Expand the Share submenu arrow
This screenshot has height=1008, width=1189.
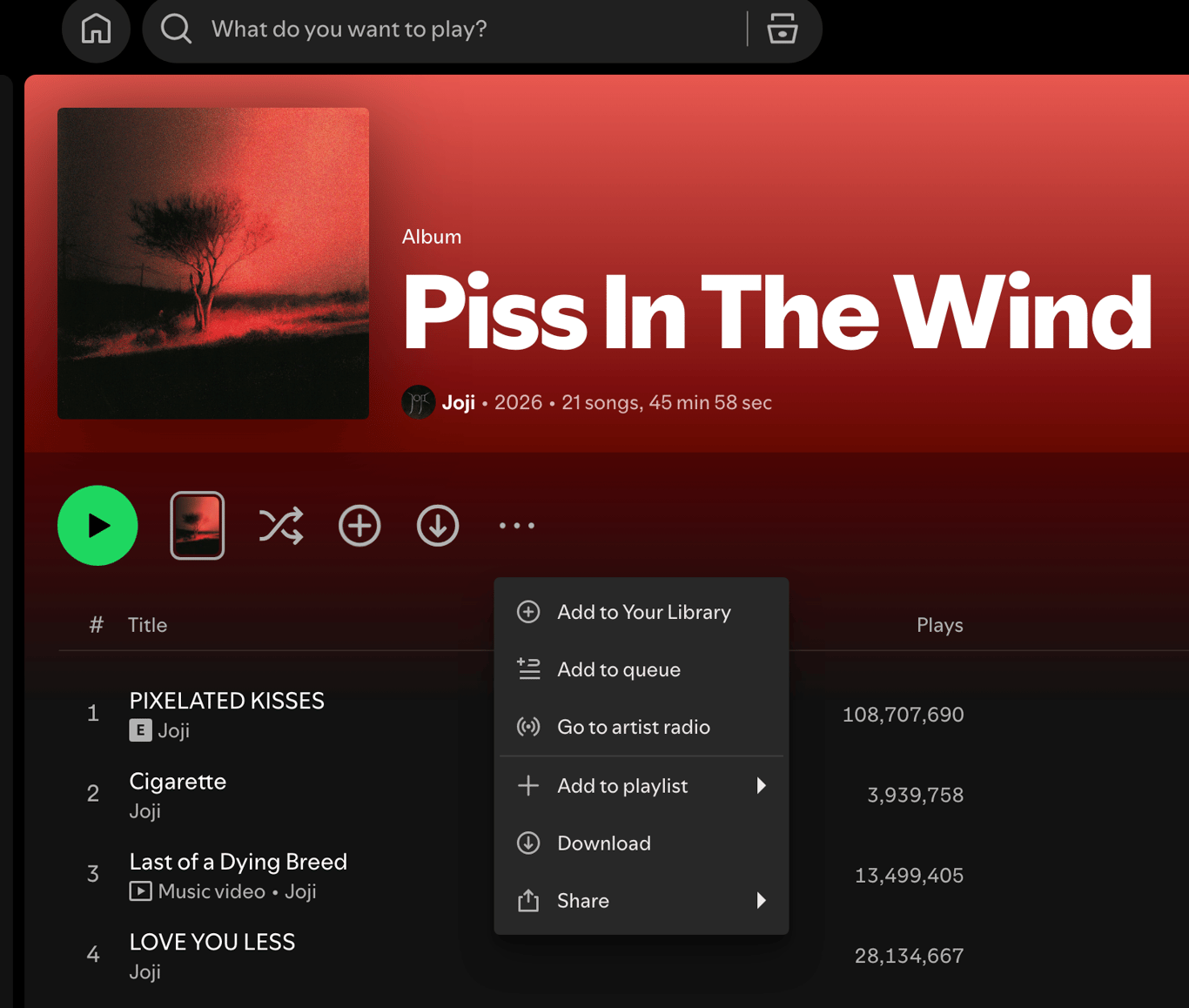pyautogui.click(x=762, y=901)
